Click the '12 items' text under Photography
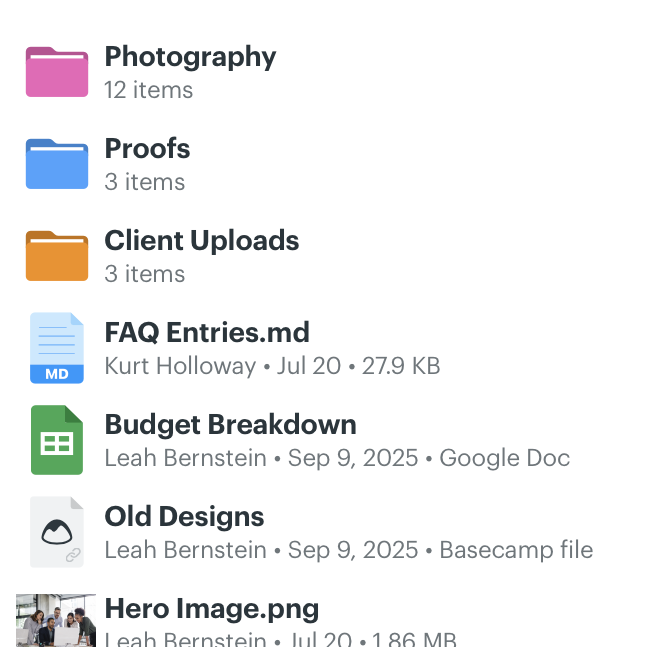 [149, 90]
